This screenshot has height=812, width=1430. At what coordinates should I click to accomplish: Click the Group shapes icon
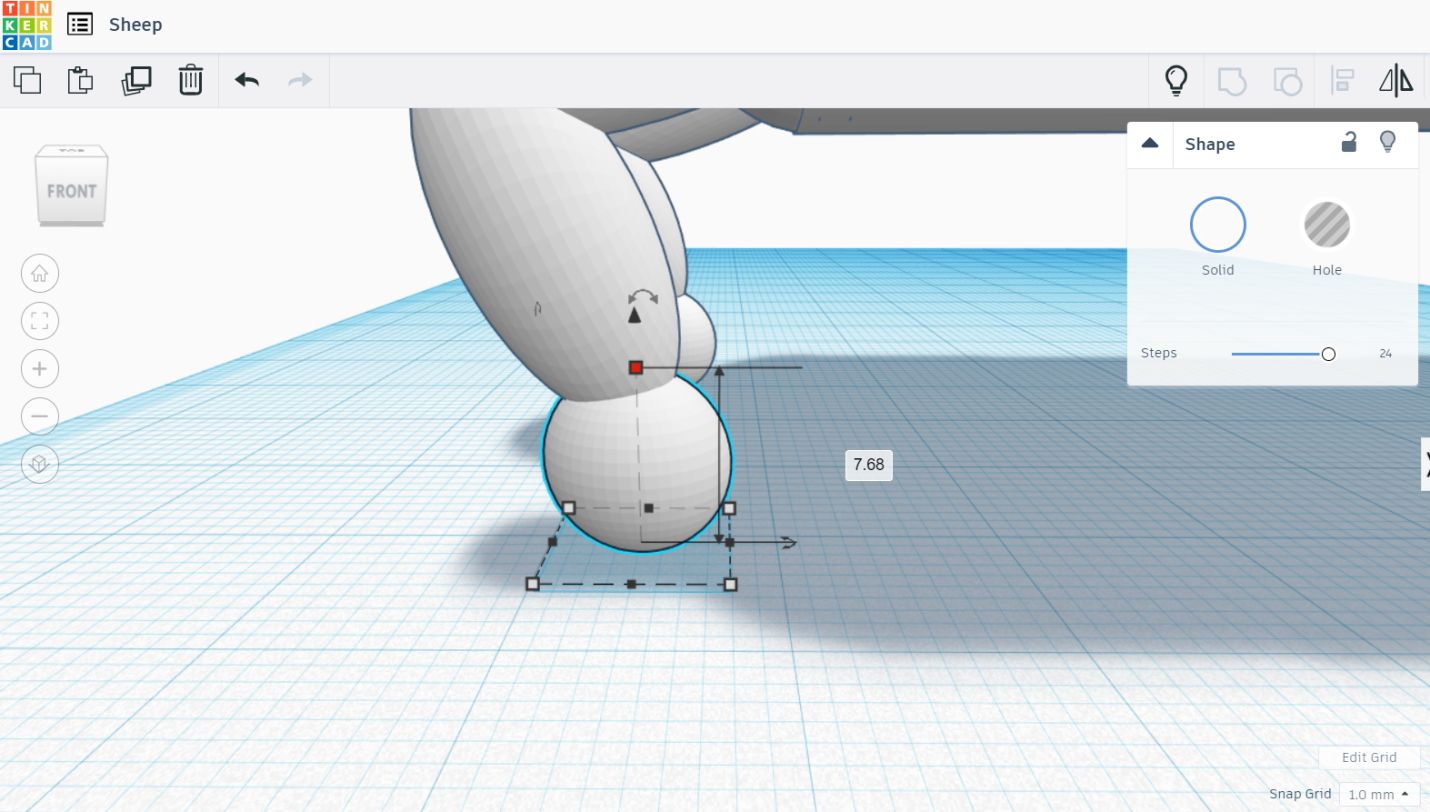click(1230, 80)
